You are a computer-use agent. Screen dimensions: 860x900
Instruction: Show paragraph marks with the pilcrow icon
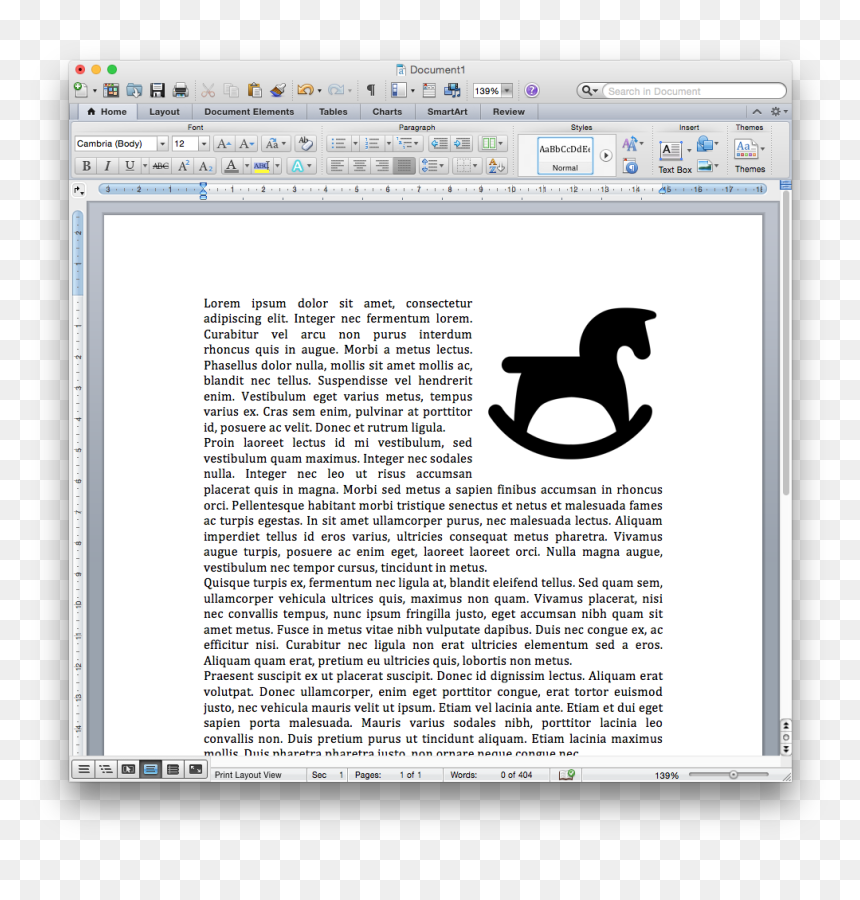[371, 90]
